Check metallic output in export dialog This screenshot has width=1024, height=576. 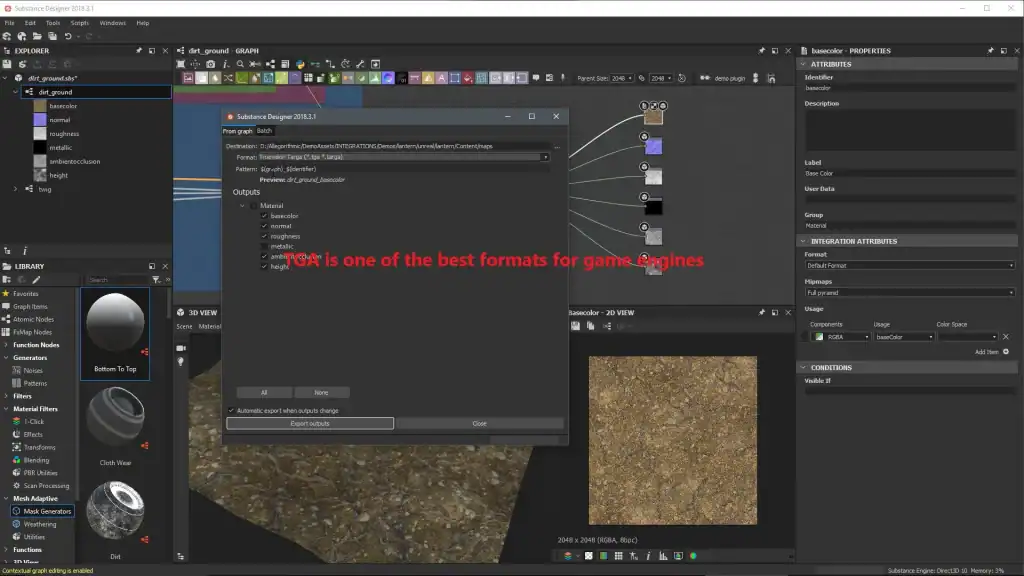pos(264,246)
